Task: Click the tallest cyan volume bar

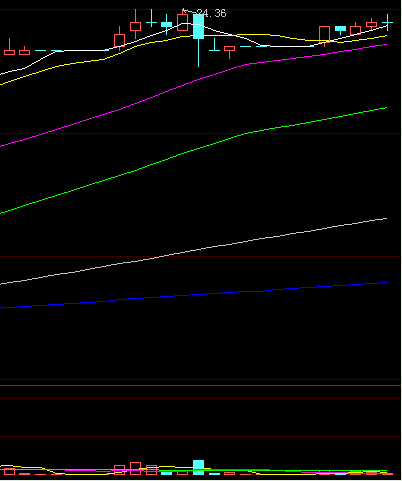Action: (x=198, y=467)
